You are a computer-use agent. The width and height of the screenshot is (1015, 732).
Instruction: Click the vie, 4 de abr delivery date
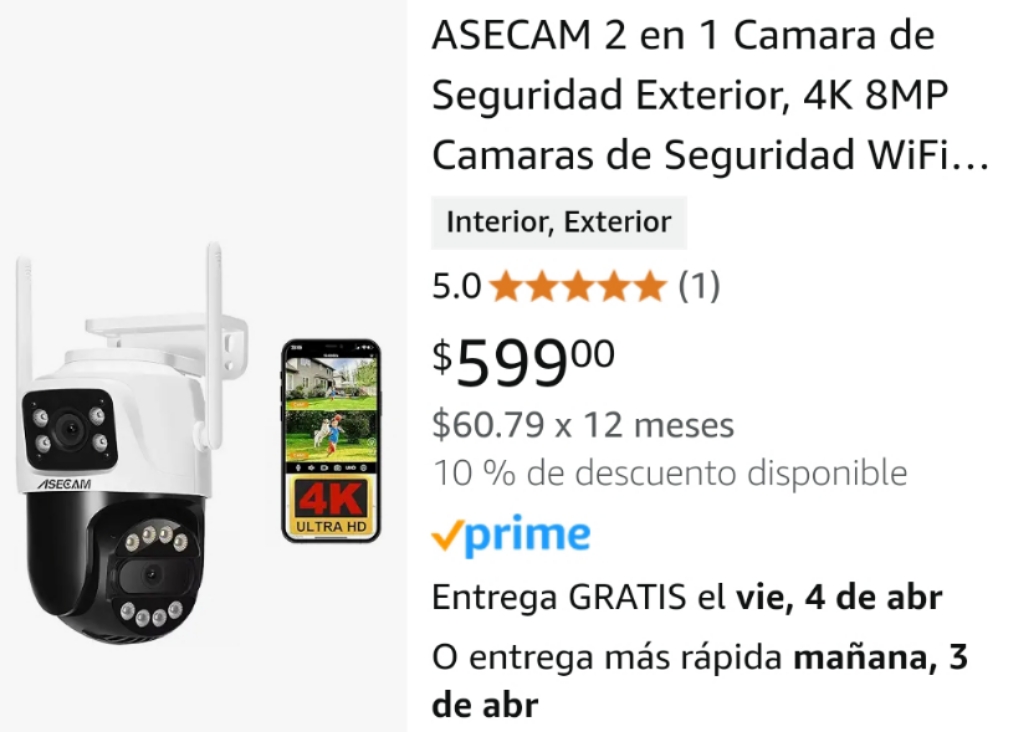839,597
